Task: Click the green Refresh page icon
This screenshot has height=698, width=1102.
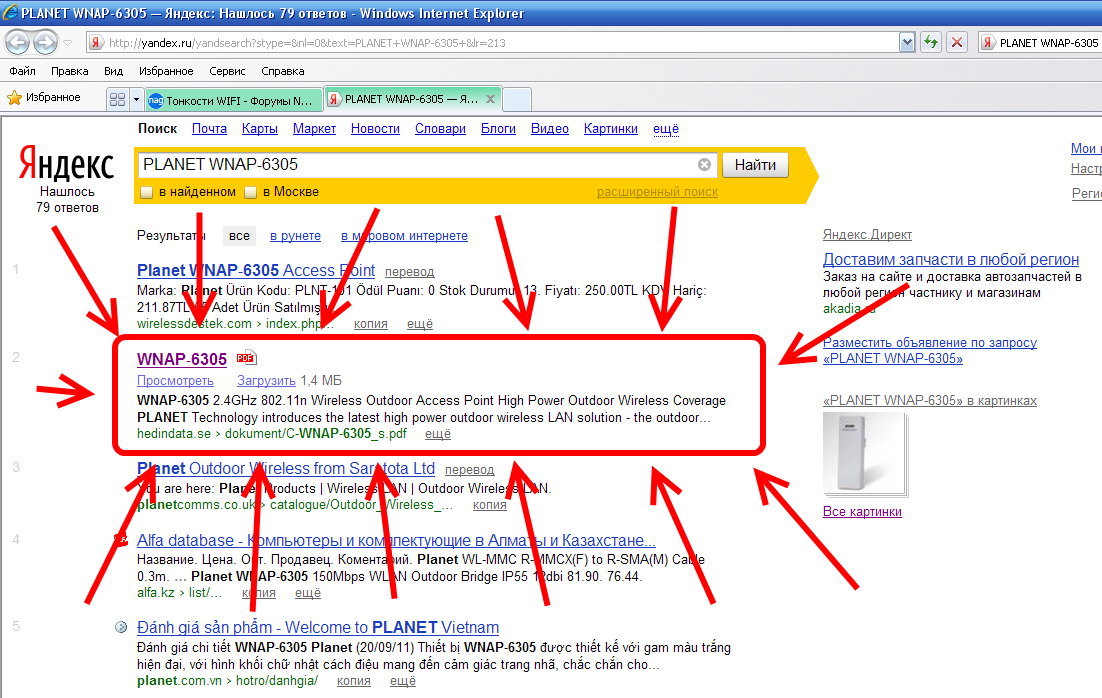Action: tap(931, 43)
